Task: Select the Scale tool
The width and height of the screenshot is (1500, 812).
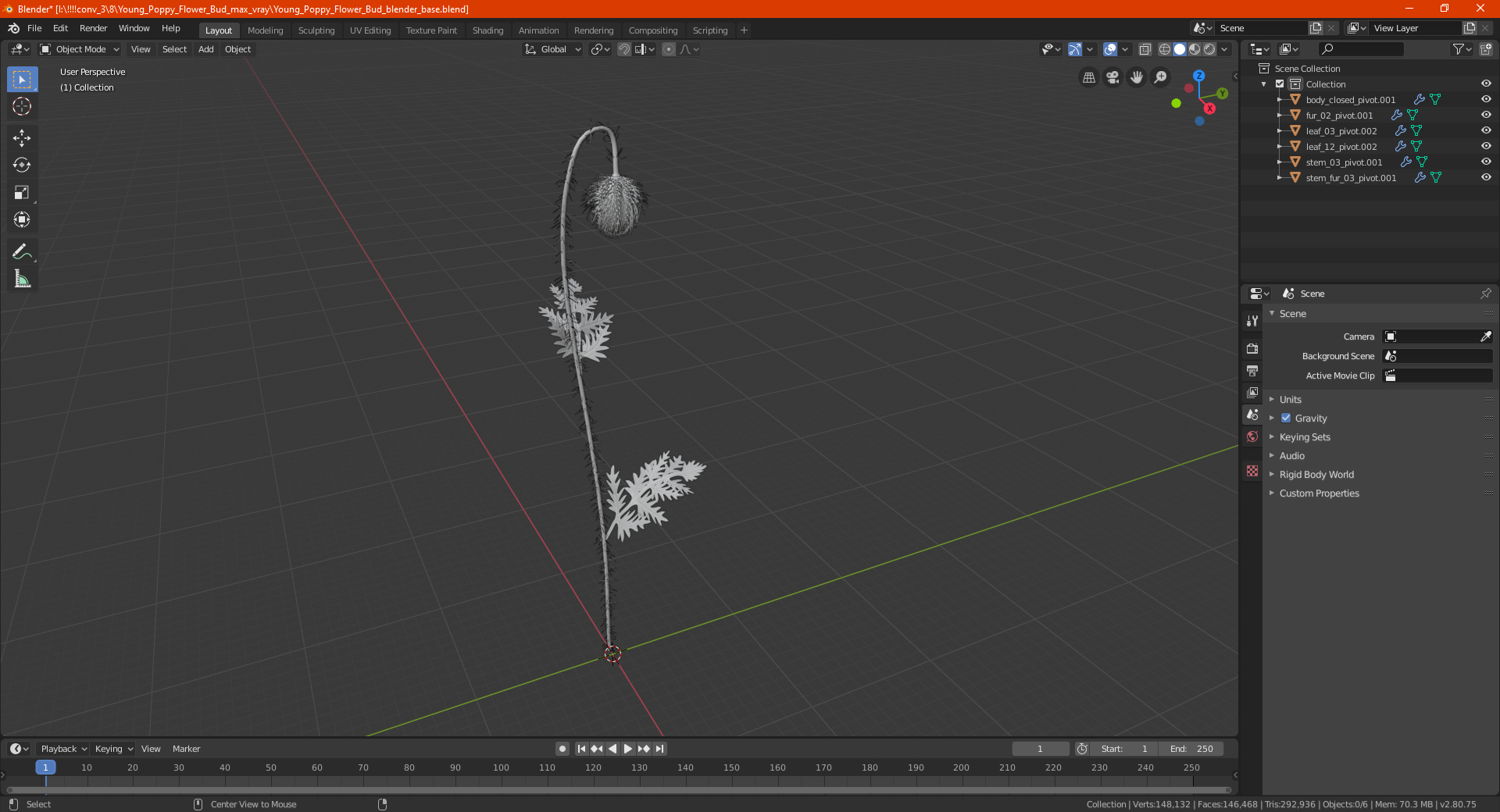Action: point(22,192)
